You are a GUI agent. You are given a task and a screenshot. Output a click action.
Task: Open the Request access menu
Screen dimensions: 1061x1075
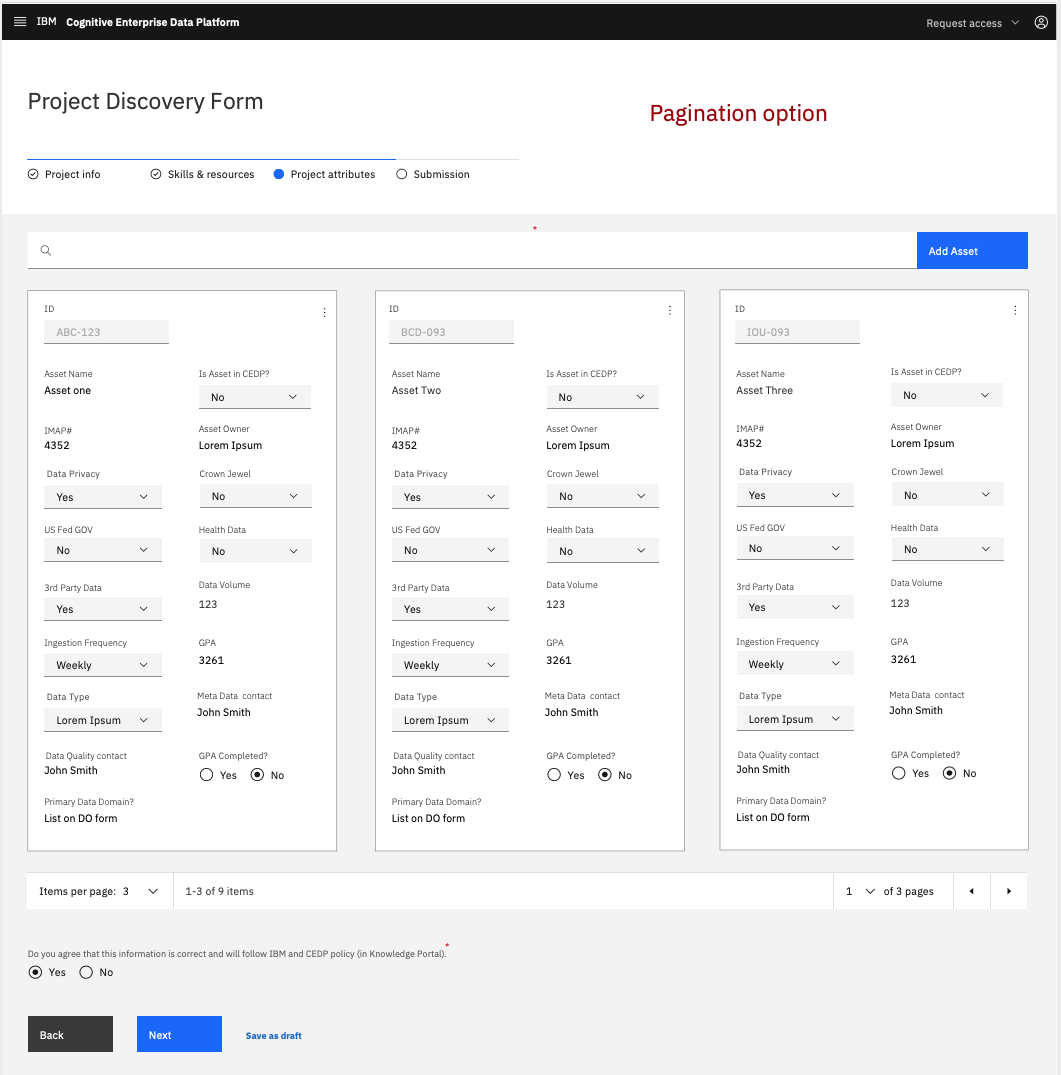point(972,23)
